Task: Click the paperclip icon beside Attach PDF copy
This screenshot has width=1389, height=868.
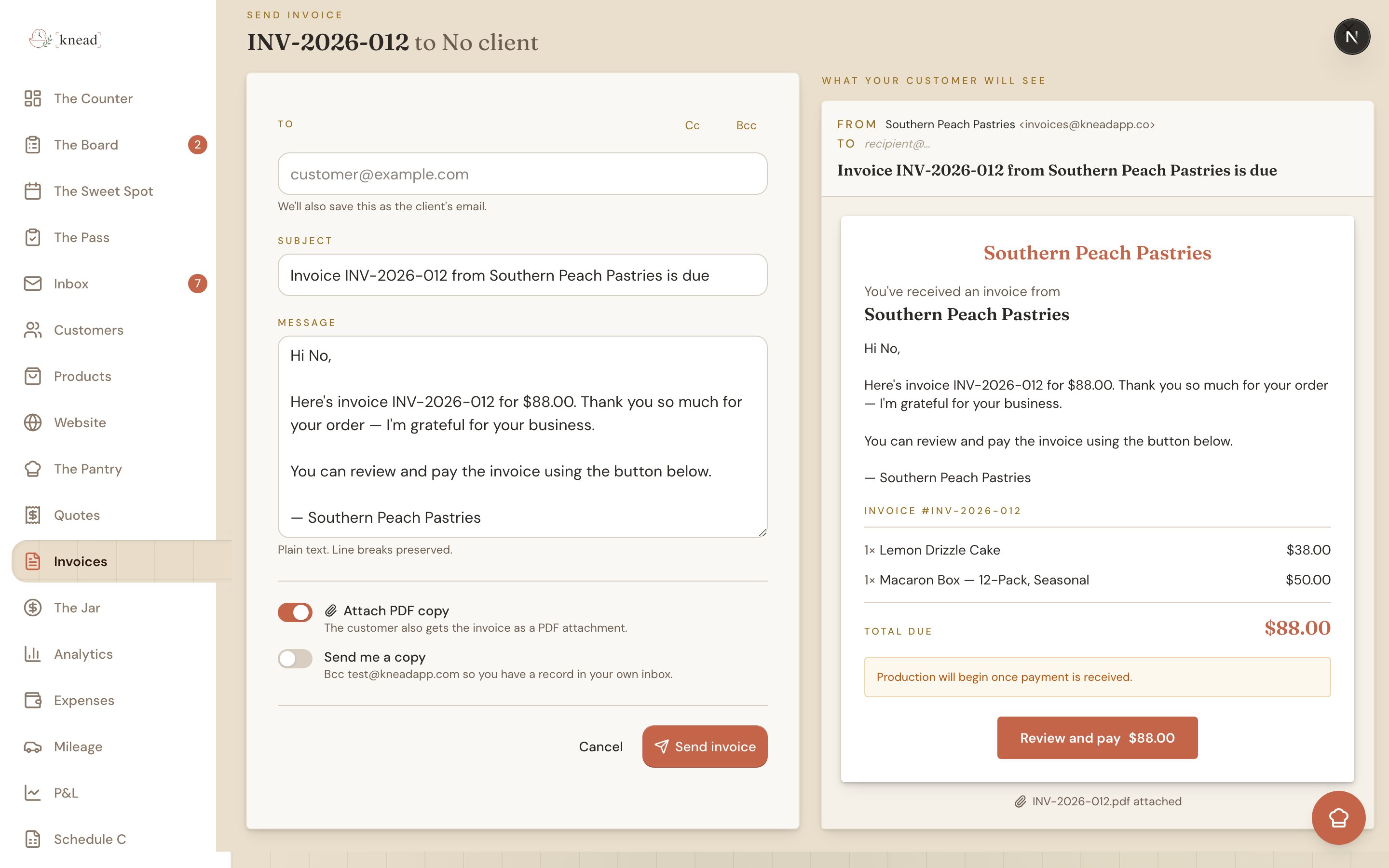Action: pos(330,610)
